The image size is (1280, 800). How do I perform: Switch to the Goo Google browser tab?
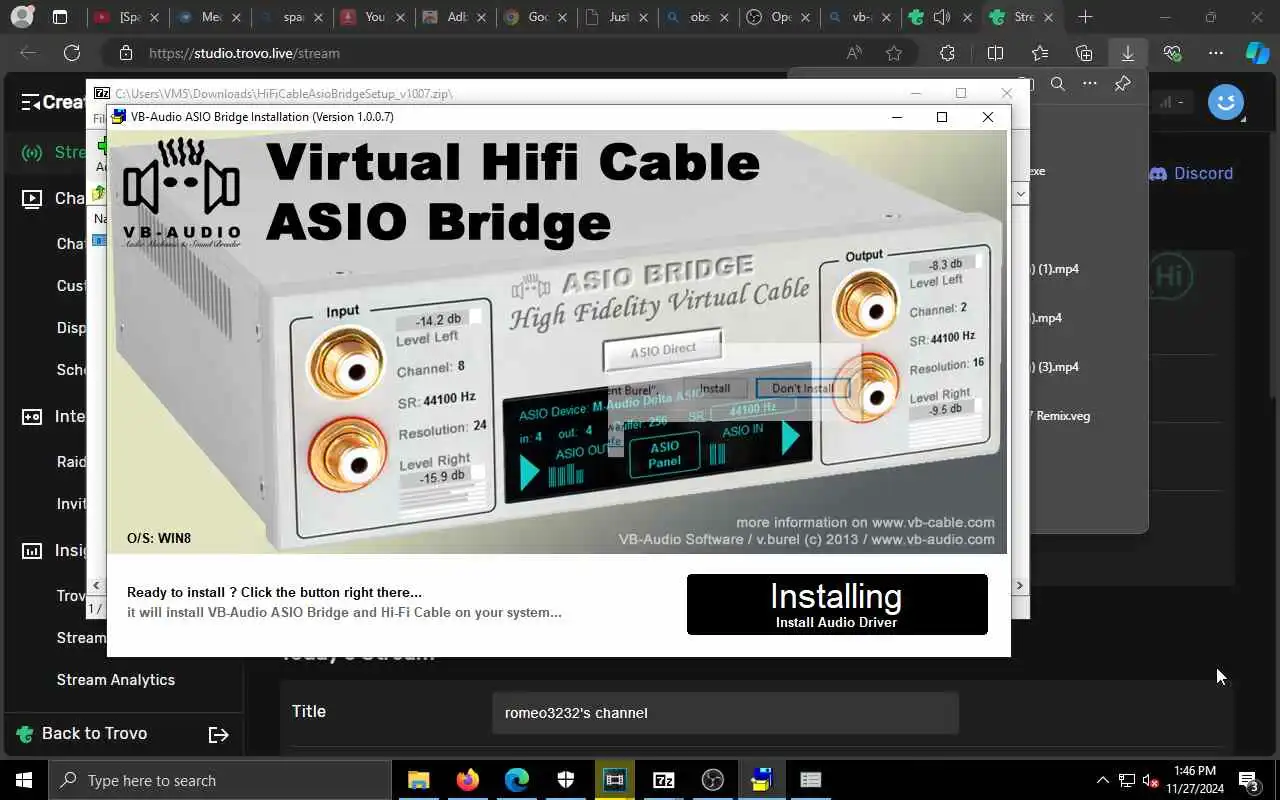536,17
